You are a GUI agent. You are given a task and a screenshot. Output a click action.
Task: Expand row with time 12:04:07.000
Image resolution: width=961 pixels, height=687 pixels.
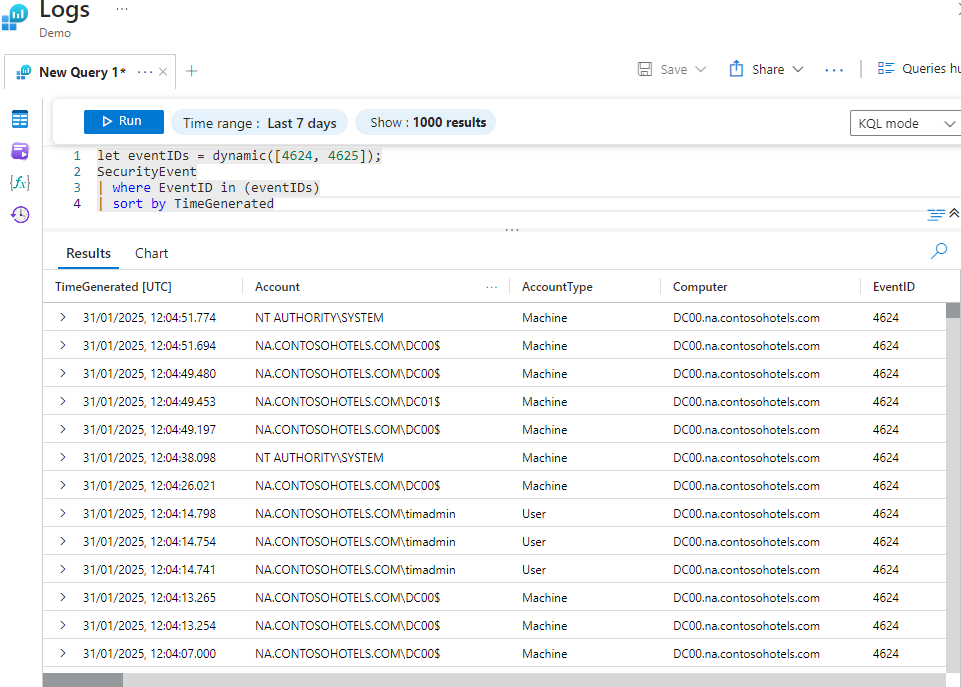pos(63,653)
